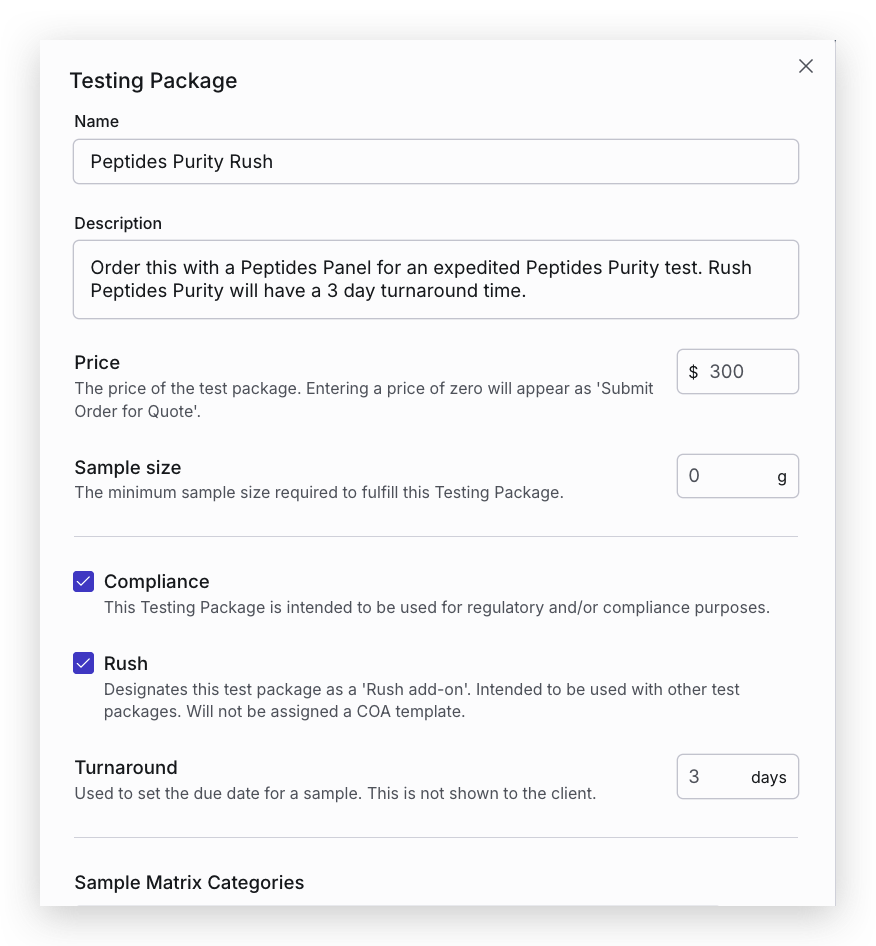
Task: Click the 'g' unit in Sample size field
Action: pos(782,477)
